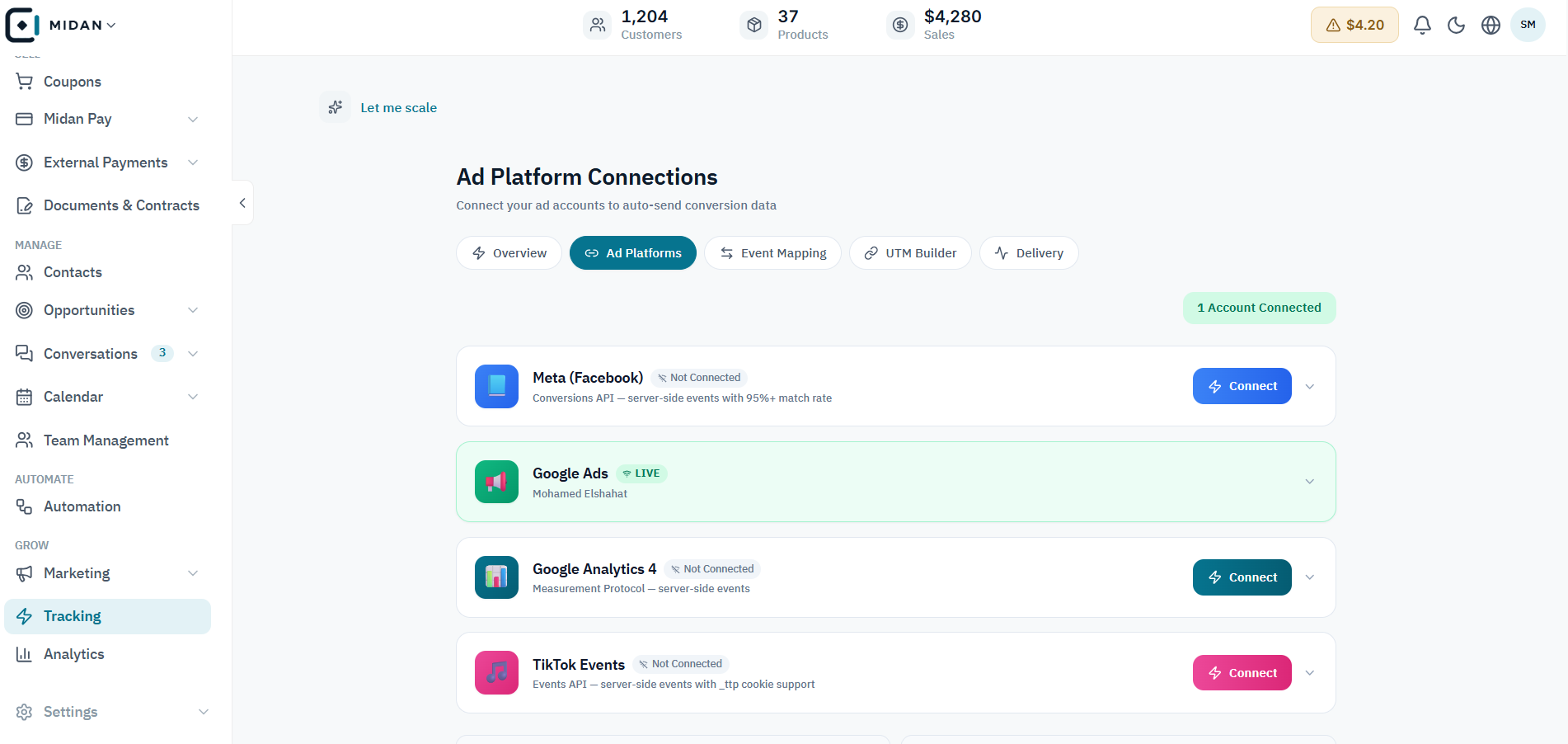Switch to the Overview tab
Screen dimensions: 1568x744
[x=509, y=253]
